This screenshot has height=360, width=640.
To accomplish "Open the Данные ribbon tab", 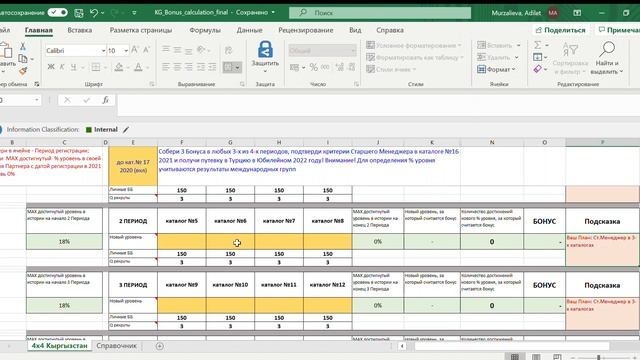I will click(249, 30).
